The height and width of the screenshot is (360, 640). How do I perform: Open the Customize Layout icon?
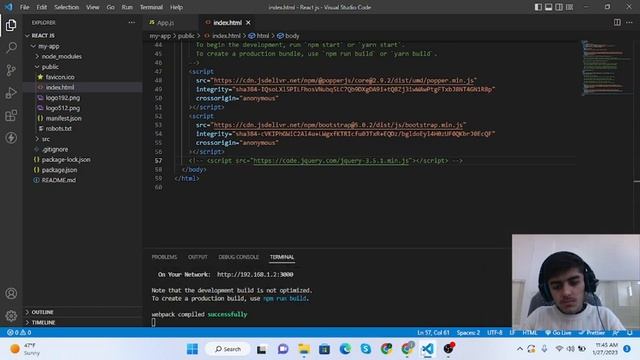(x=569, y=7)
